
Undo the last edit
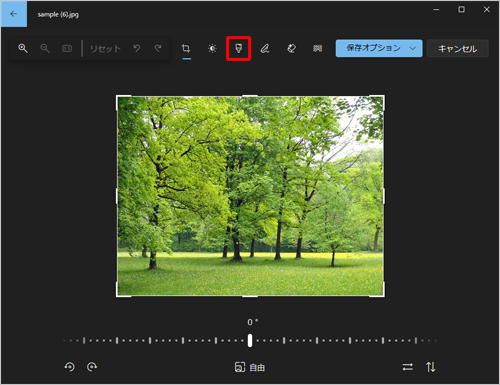[x=137, y=48]
